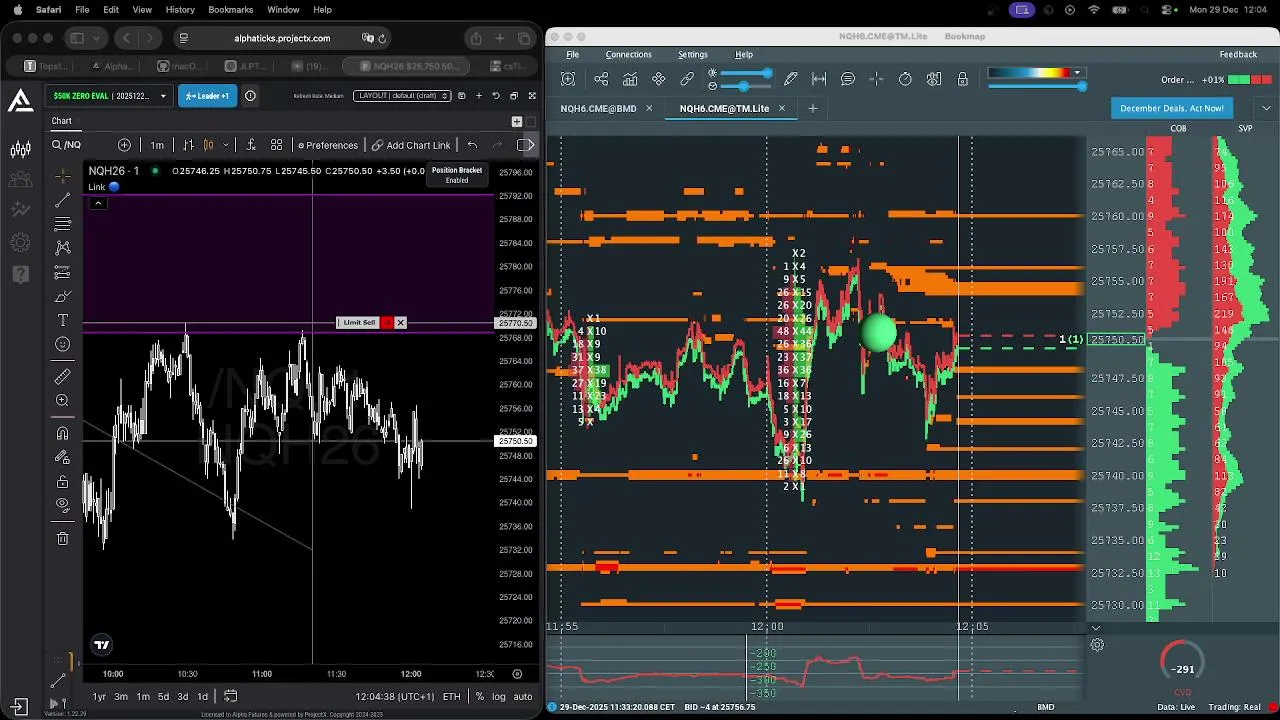
Task: Open Bookmap indicators chart icon
Action: pos(630,79)
